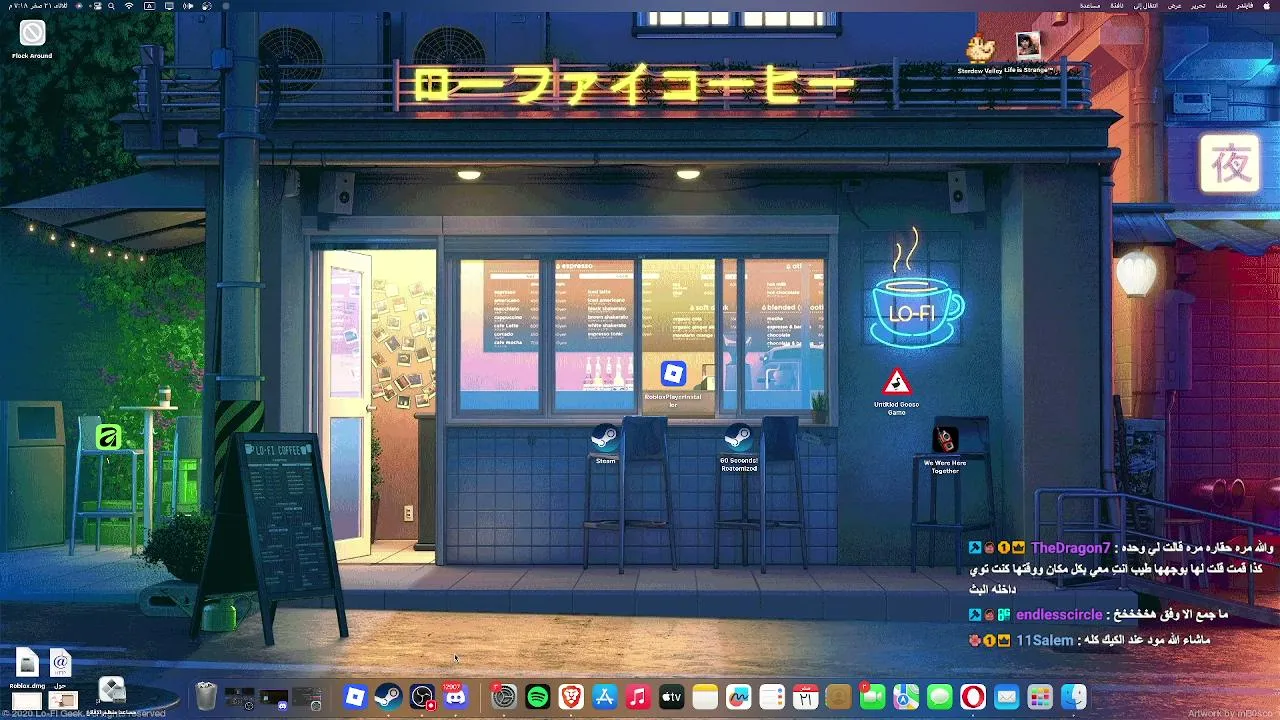The image size is (1280, 720).
Task: Click the endlesscircle username in chat overlay
Action: [1059, 615]
